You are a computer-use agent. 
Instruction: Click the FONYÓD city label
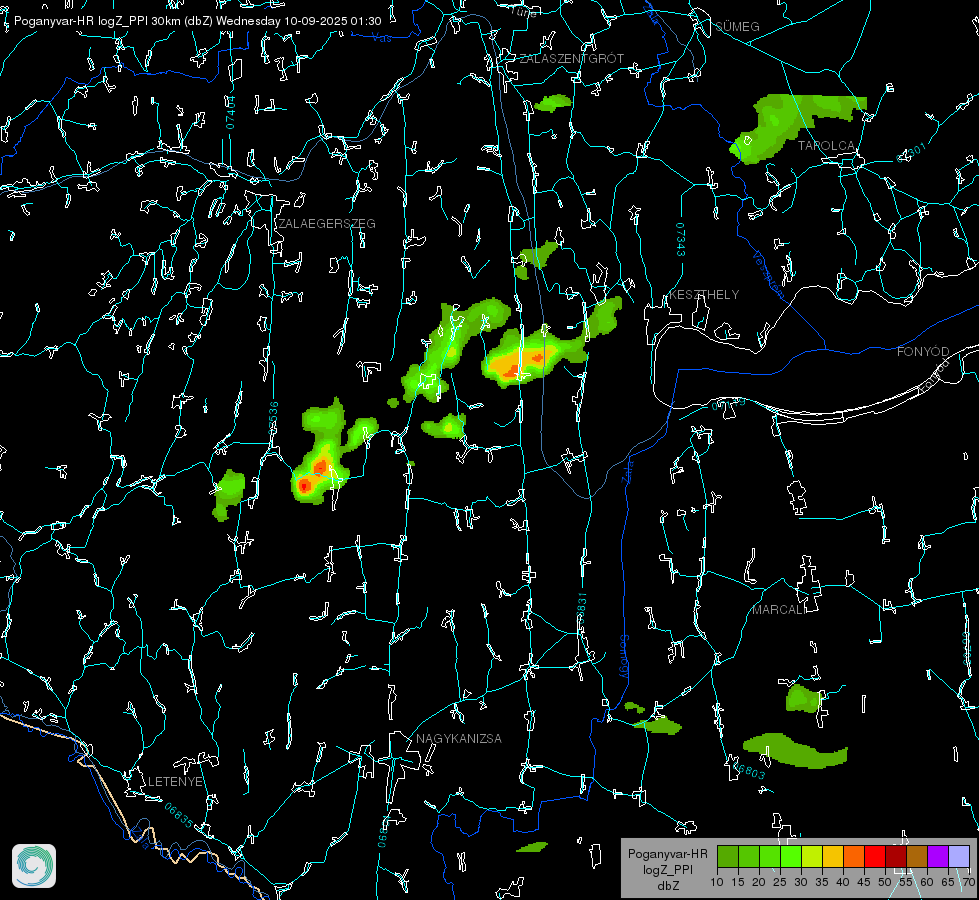point(923,352)
